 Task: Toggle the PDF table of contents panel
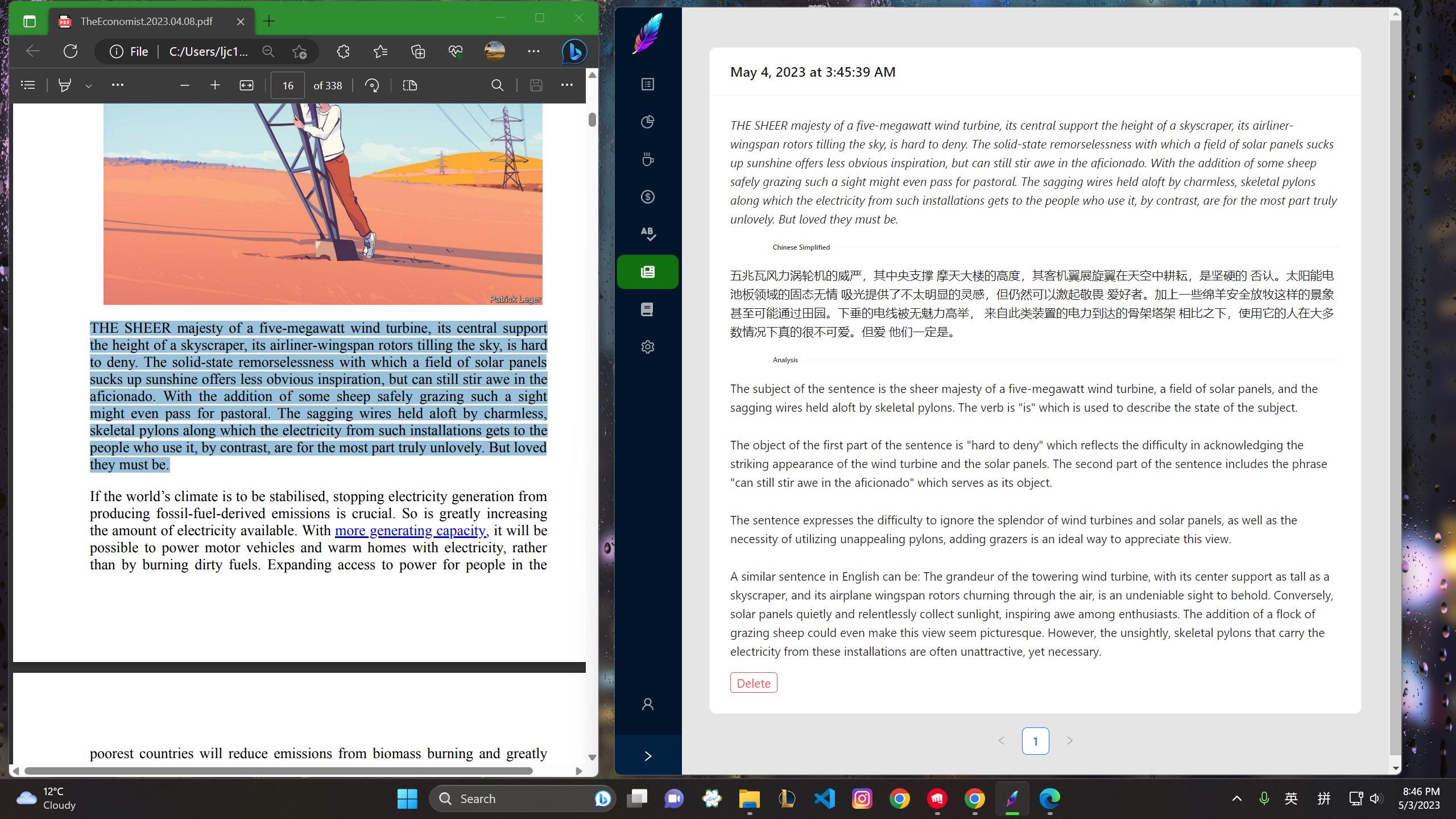click(x=28, y=85)
